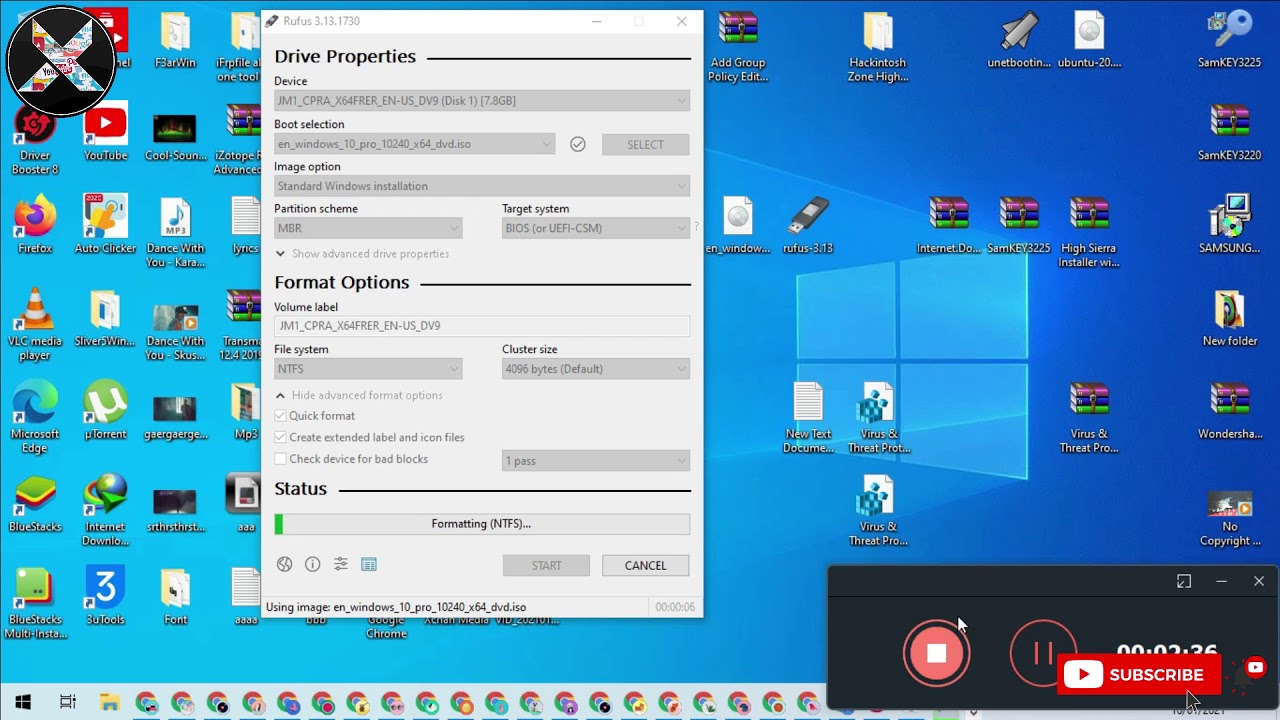1280x720 pixels.
Task: Open 3uTools desktop icon
Action: tap(105, 597)
